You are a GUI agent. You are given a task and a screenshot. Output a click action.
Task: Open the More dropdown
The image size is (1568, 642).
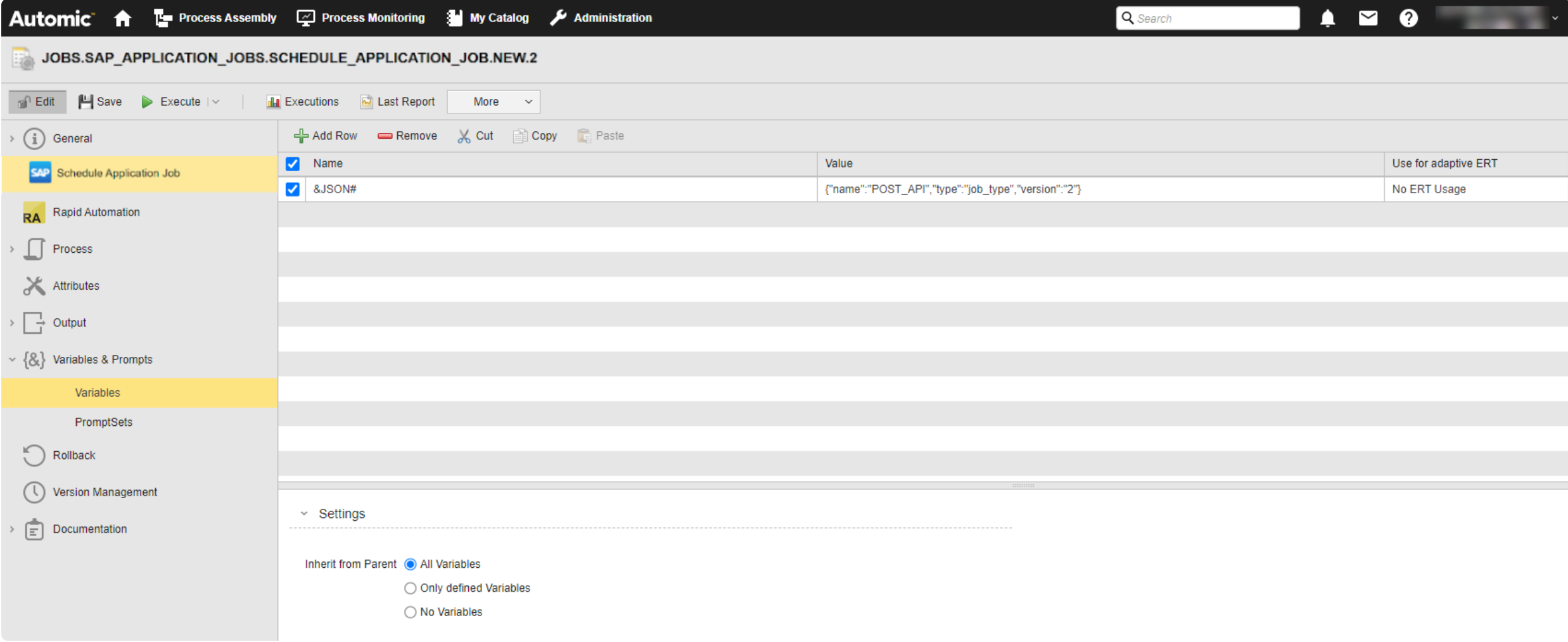point(494,101)
